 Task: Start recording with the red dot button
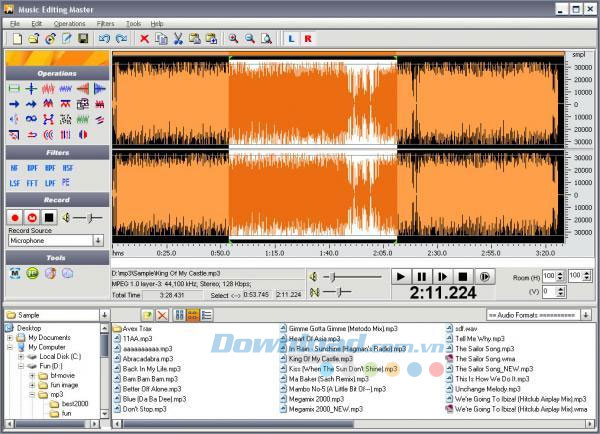pos(15,218)
